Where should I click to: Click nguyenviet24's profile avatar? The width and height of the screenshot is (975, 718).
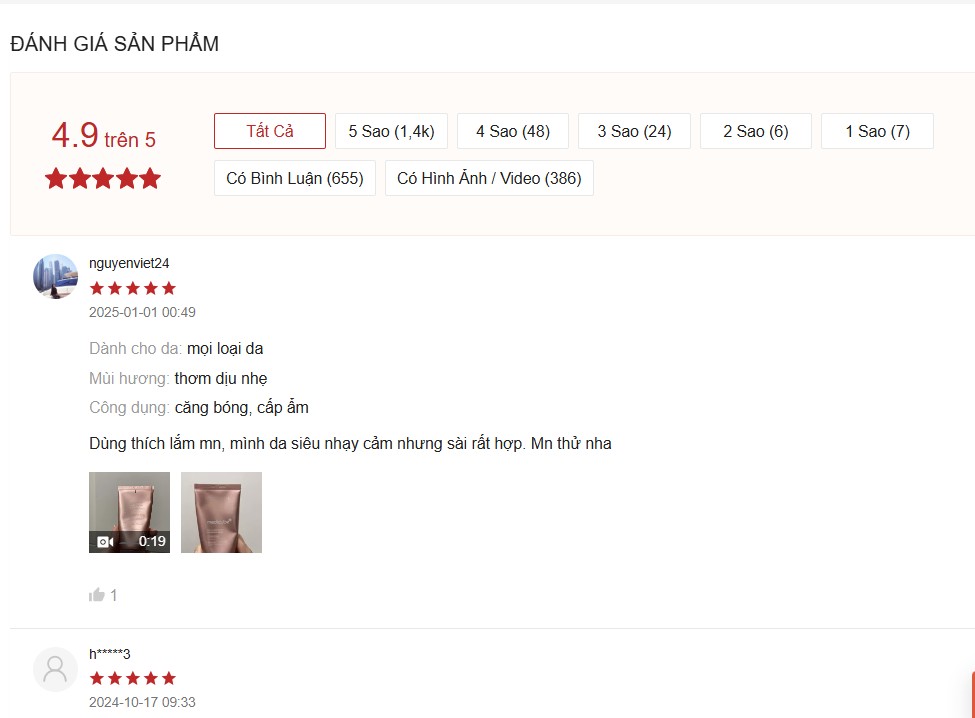55,276
